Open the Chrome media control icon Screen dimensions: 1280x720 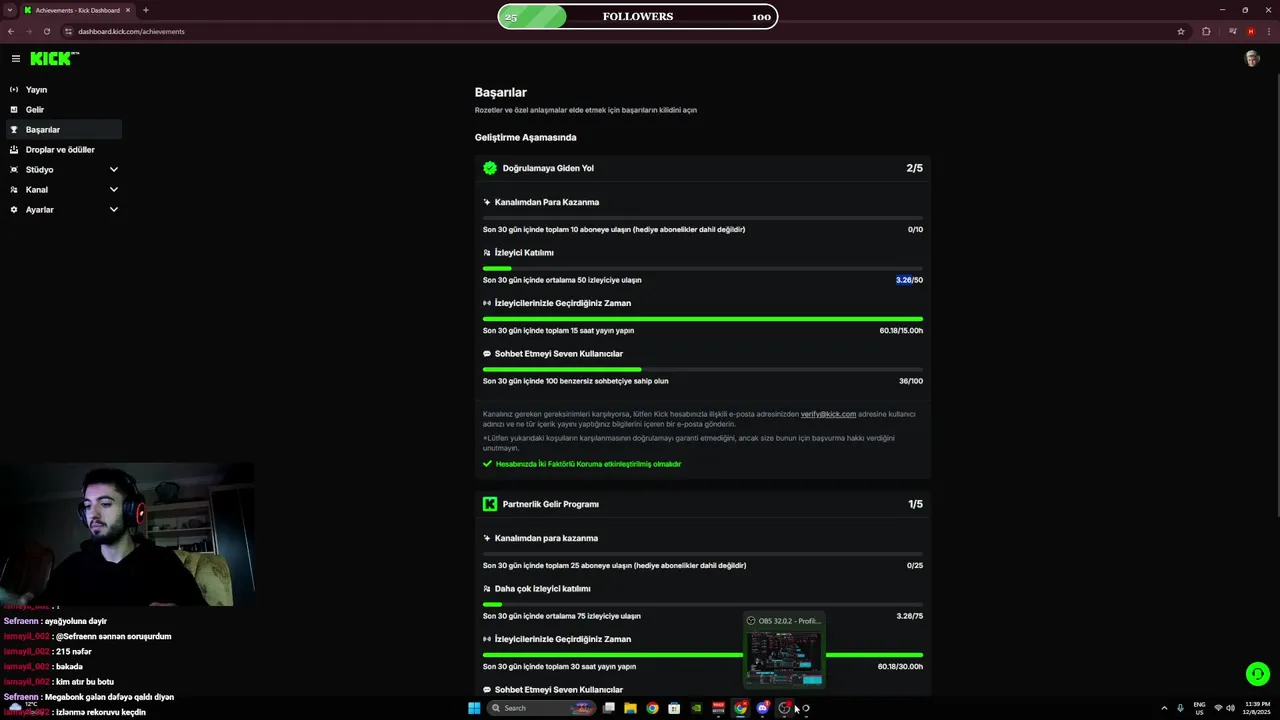1232,31
